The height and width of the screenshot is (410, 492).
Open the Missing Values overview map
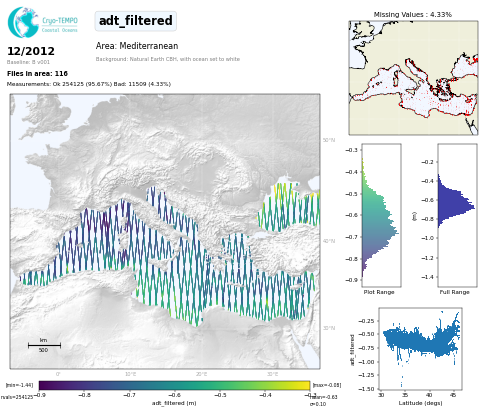[413, 78]
